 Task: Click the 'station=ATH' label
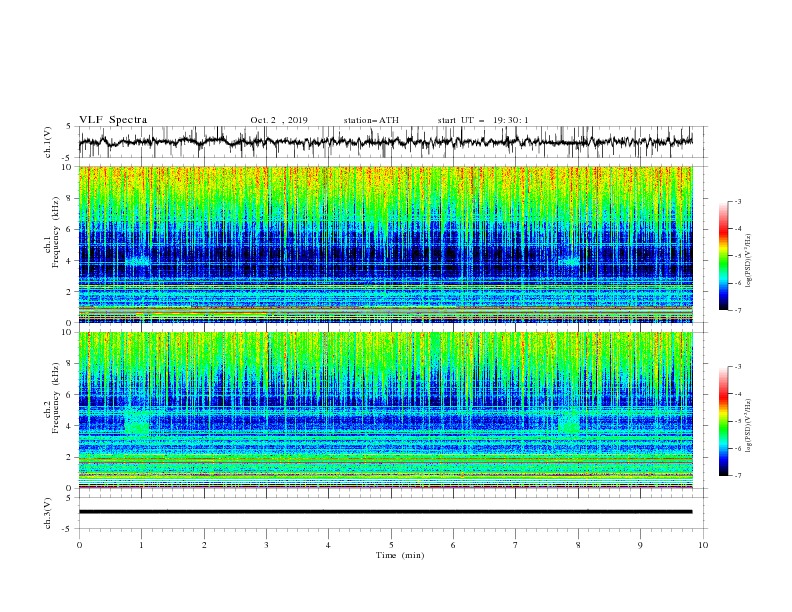click(x=371, y=120)
